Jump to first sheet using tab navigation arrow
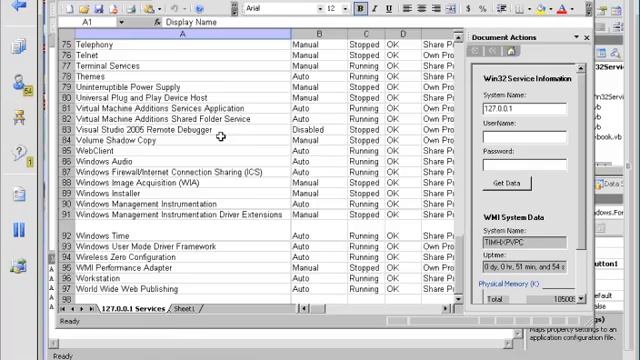 point(63,309)
